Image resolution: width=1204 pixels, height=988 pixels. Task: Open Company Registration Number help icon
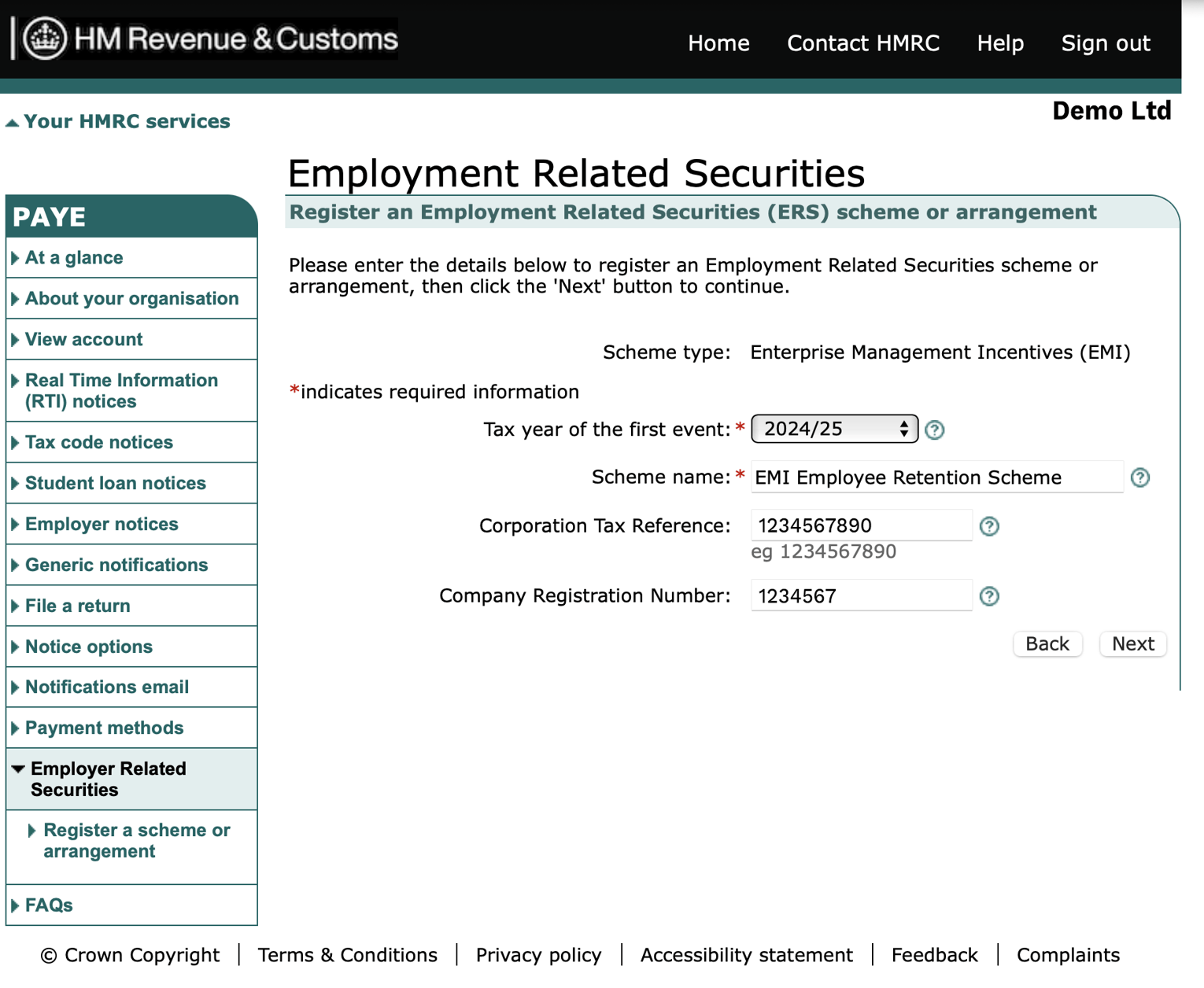pos(989,595)
